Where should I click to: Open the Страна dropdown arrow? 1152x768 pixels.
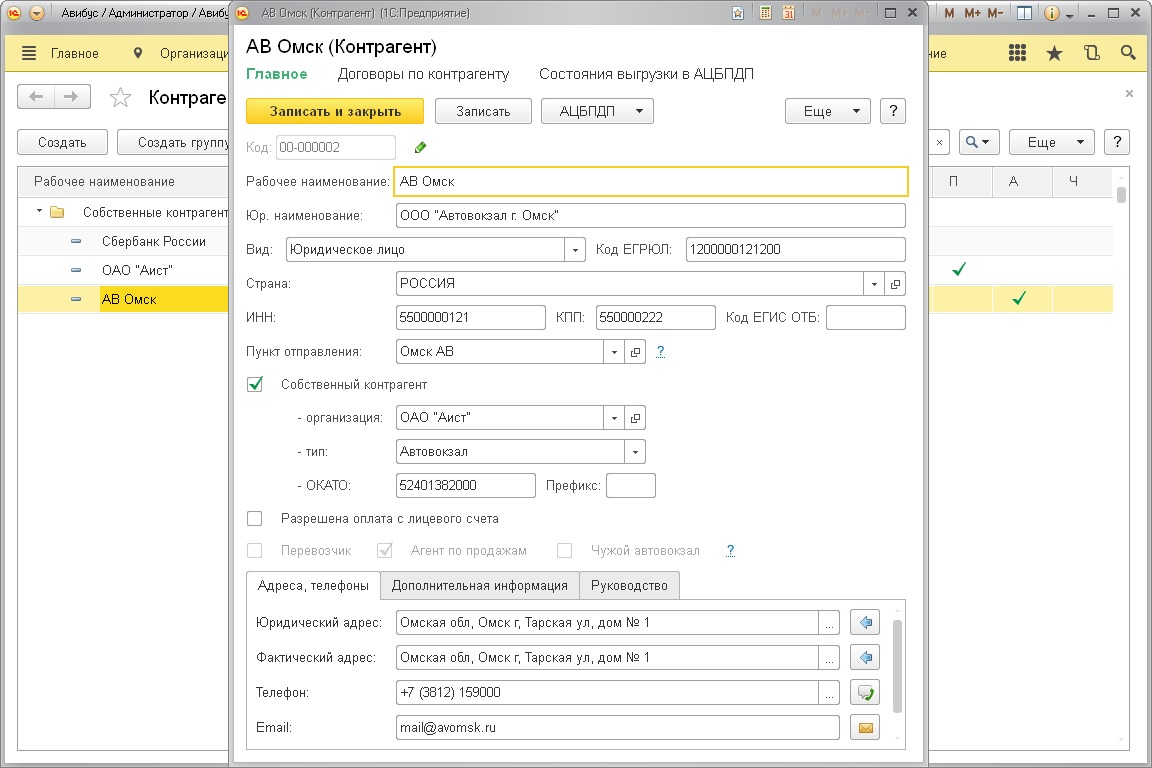[x=875, y=284]
